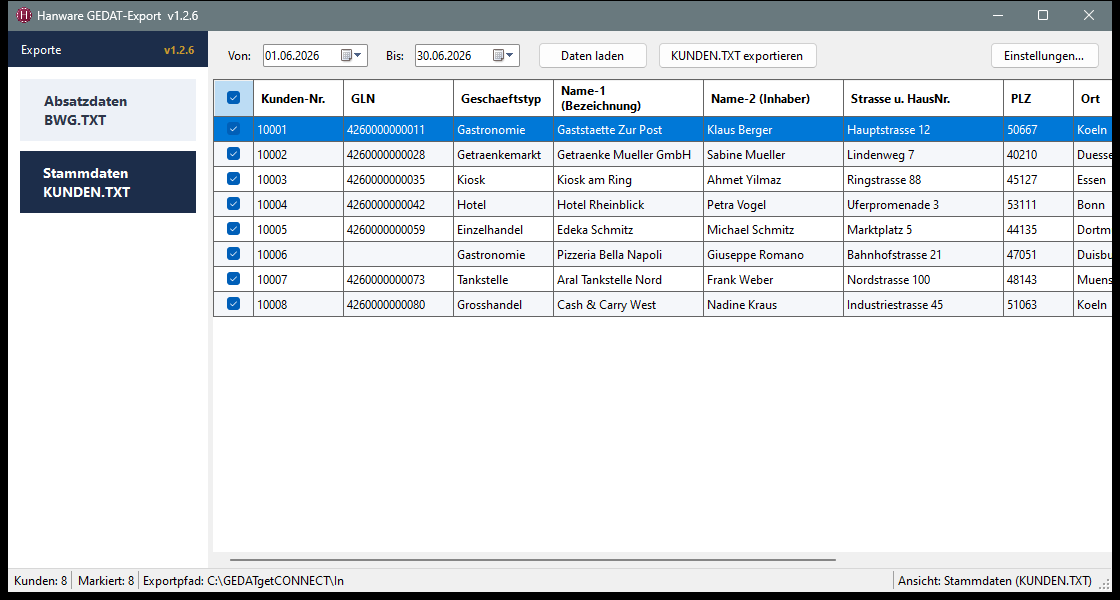The height and width of the screenshot is (600, 1120).
Task: Switch to Absatzdaten BWG.TXT export
Action: coord(108,110)
